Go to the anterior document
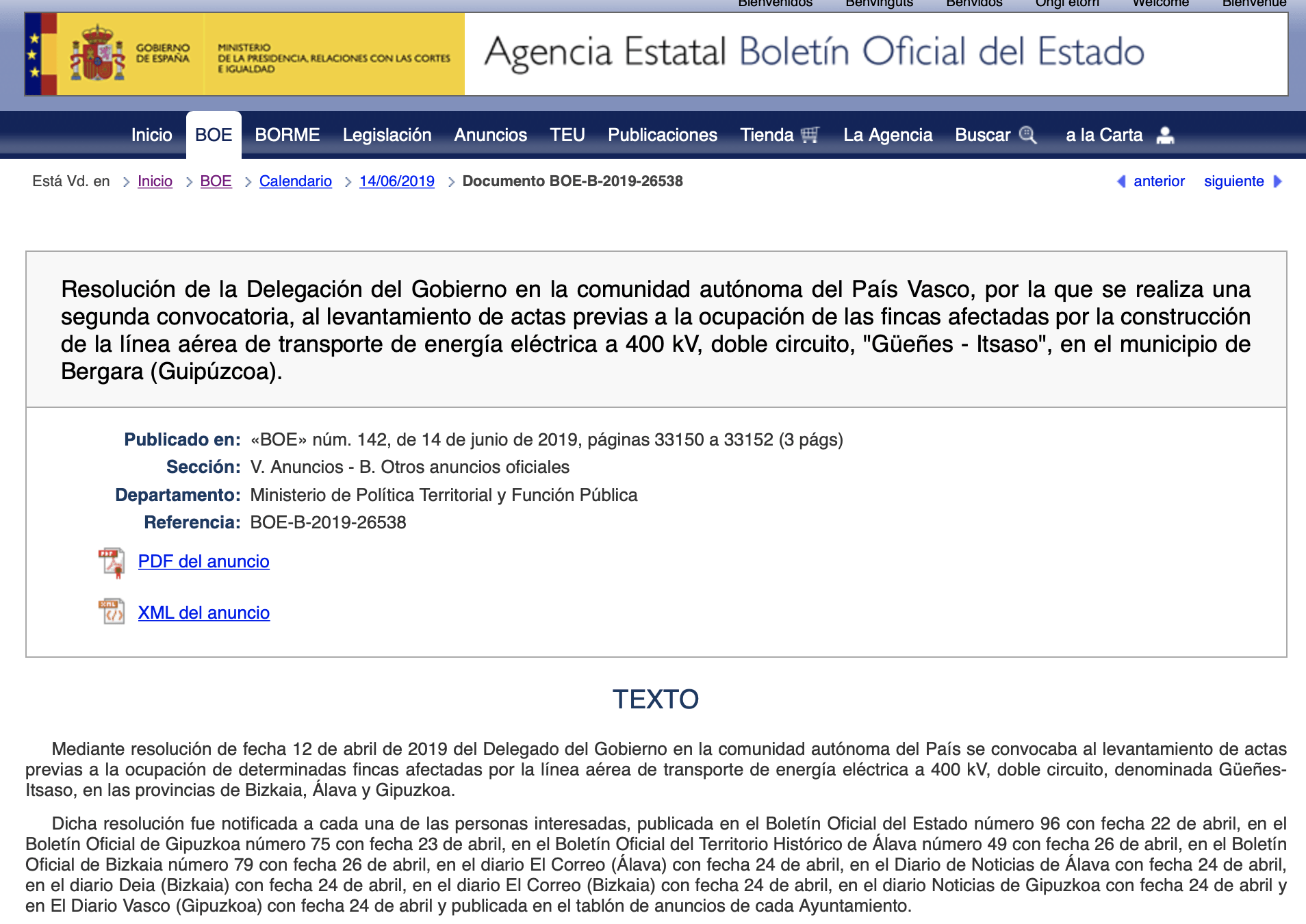 [1159, 181]
